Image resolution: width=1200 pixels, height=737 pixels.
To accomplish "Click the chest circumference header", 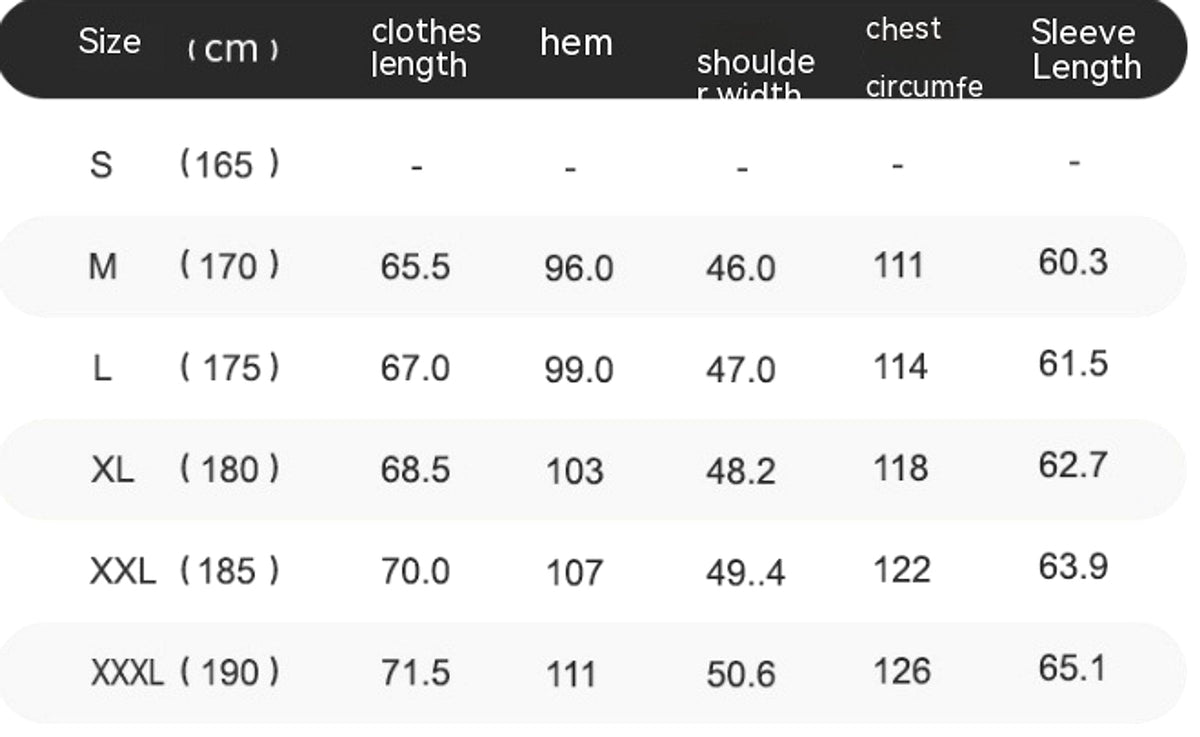I will (924, 58).
